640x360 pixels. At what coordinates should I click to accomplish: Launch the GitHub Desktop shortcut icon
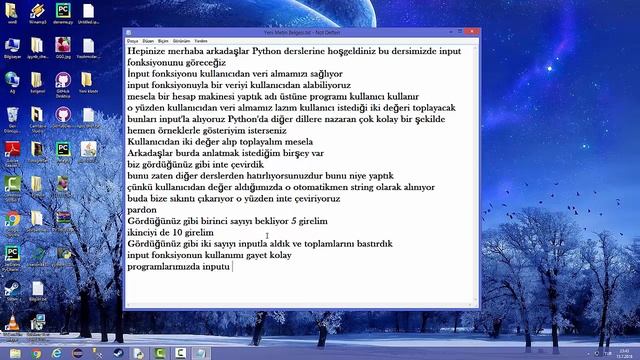[63, 84]
